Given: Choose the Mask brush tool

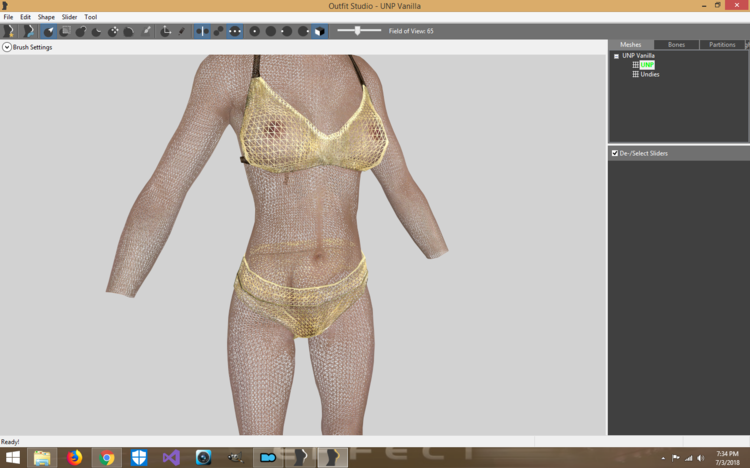Looking at the screenshot, I should point(65,31).
